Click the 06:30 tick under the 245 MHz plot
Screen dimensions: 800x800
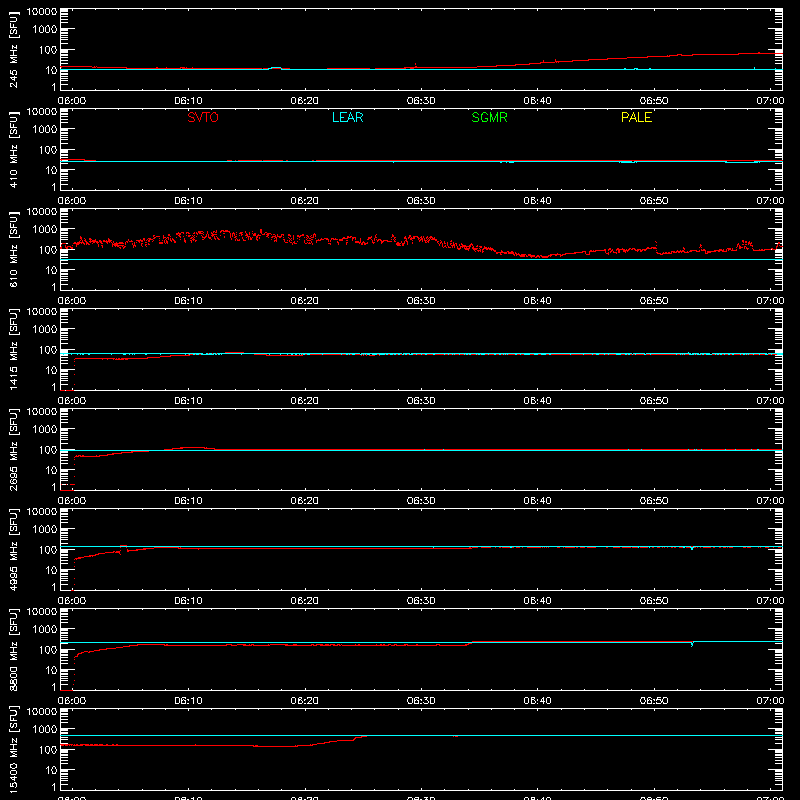421,101
